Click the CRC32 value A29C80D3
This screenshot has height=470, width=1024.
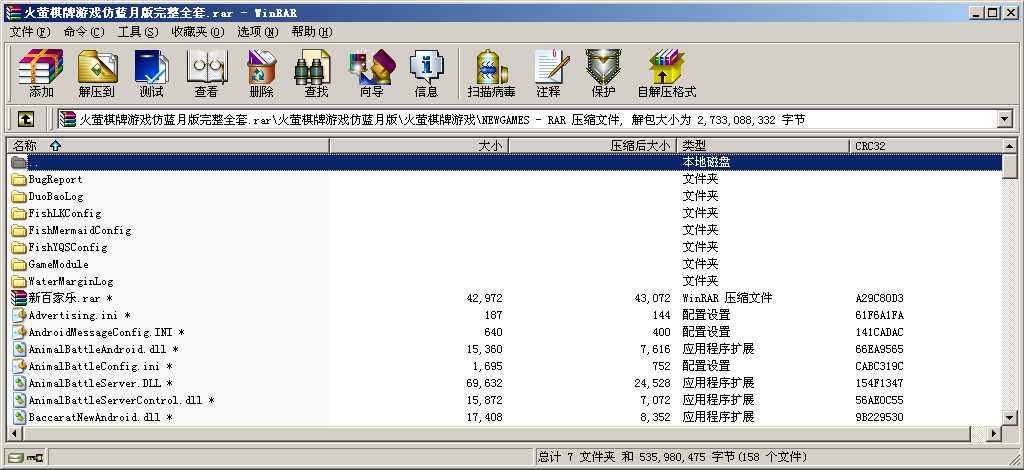879,298
